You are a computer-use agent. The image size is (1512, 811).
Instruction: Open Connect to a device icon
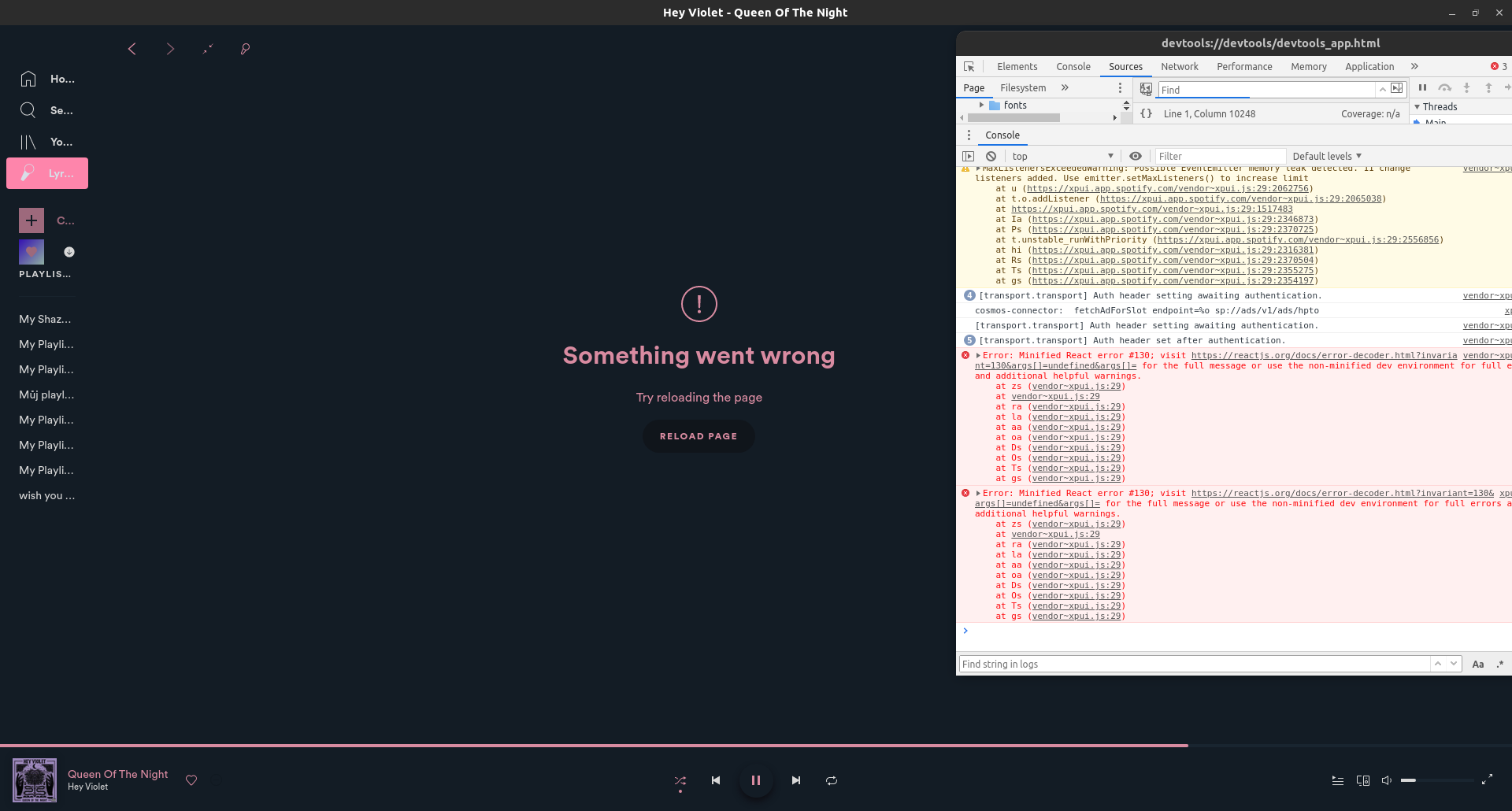tap(1362, 780)
